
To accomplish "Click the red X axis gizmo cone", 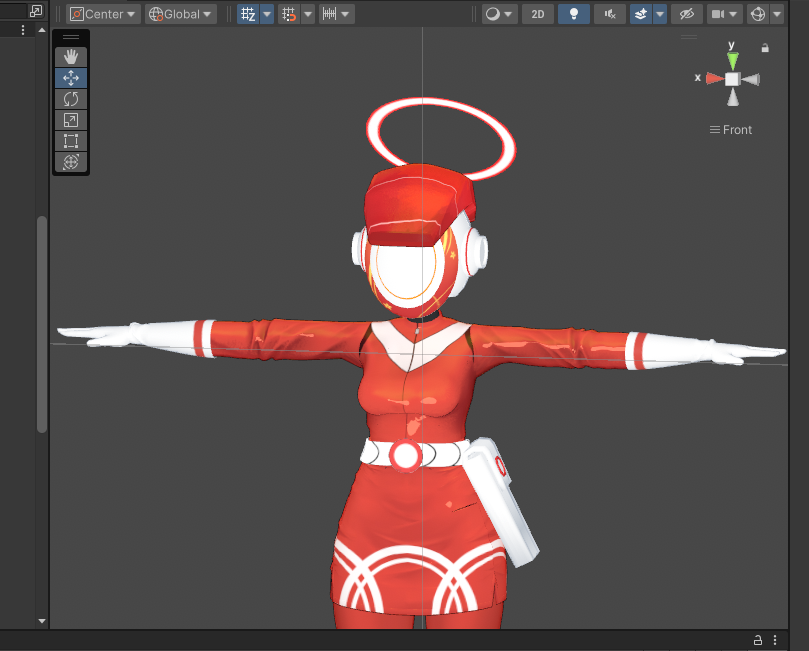I will 715,78.
